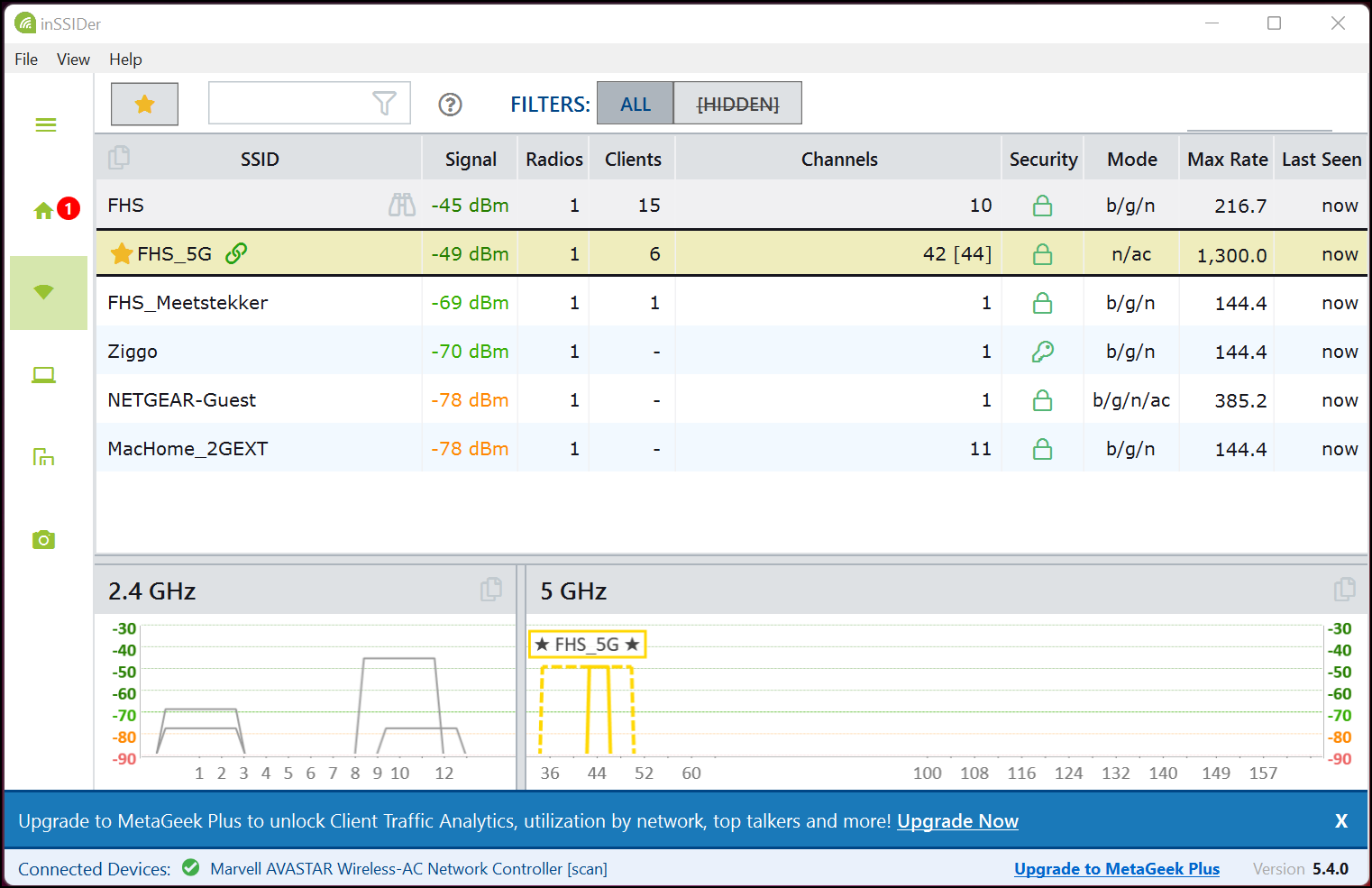Click the b/g/n/ac mode cell
Viewport: 1372px width, 888px height.
tap(1131, 400)
